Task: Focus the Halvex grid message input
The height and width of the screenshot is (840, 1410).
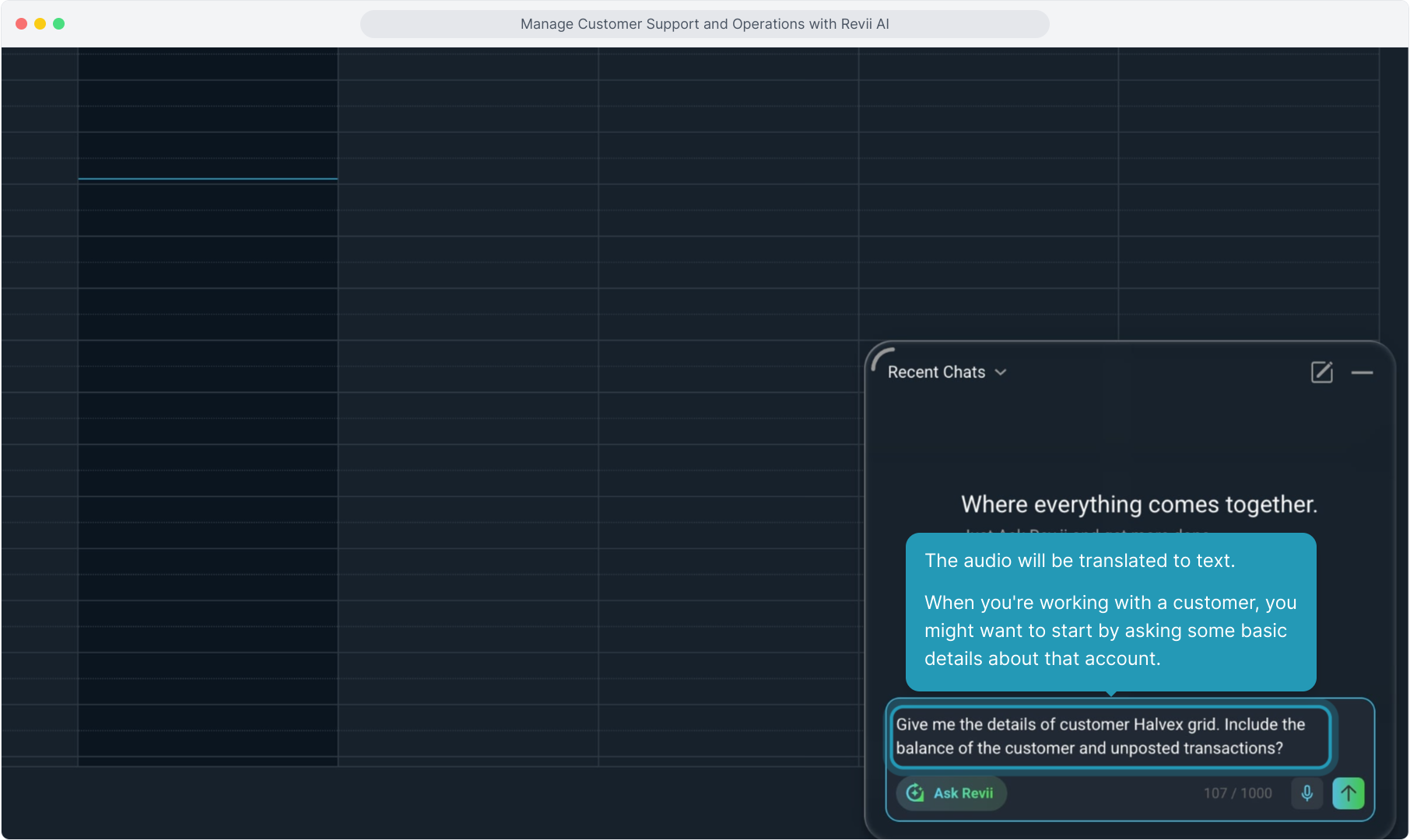Action: (1110, 736)
